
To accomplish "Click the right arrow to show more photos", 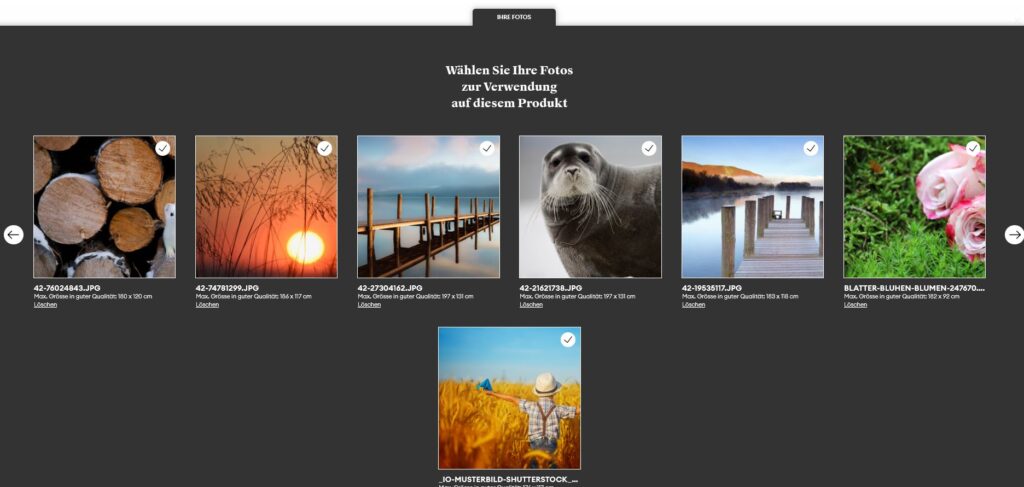I will pyautogui.click(x=1014, y=235).
